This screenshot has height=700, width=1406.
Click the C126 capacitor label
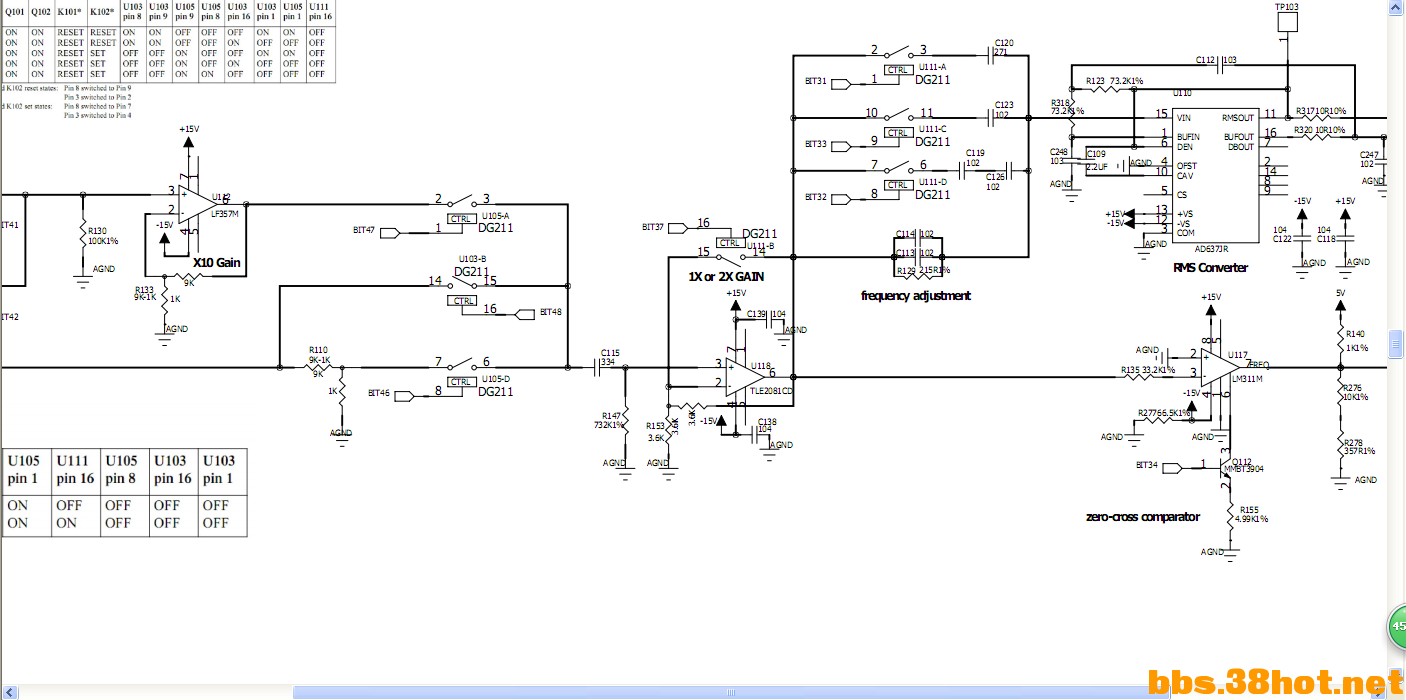(x=995, y=176)
